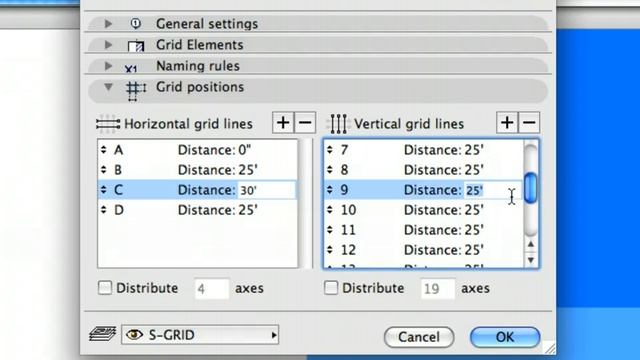This screenshot has width=640, height=360.
Task: Expand the Naming rules section
Action: tap(108, 66)
